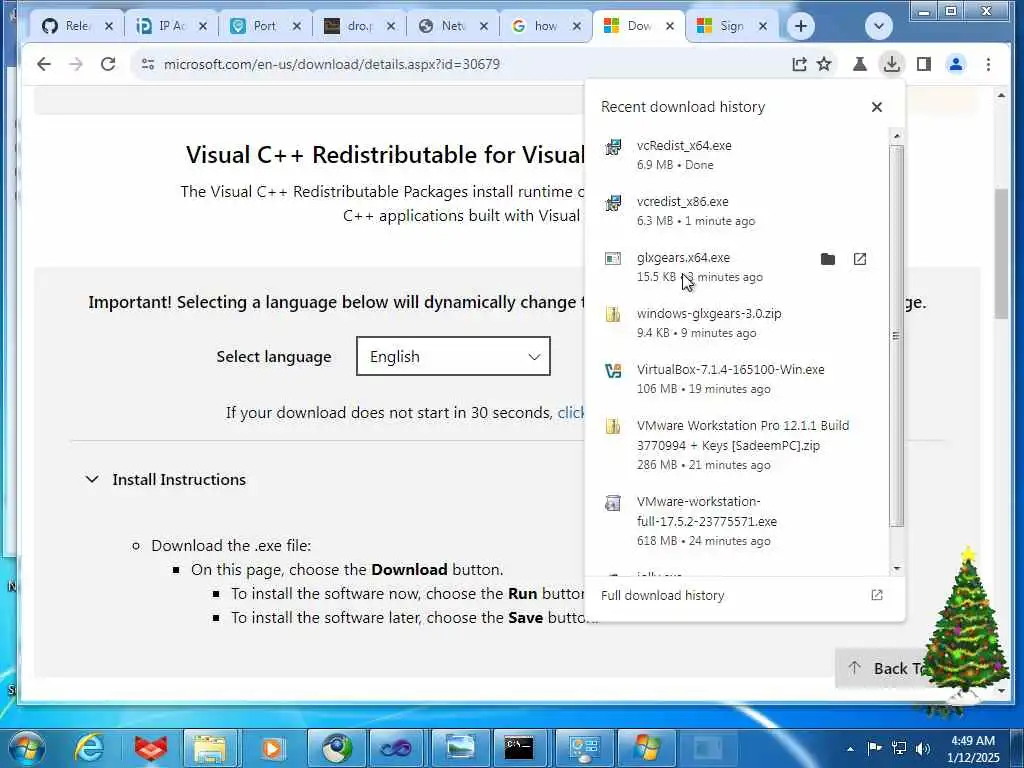1024x768 pixels.
Task: Open the Windows Start menu
Action: (x=26, y=747)
